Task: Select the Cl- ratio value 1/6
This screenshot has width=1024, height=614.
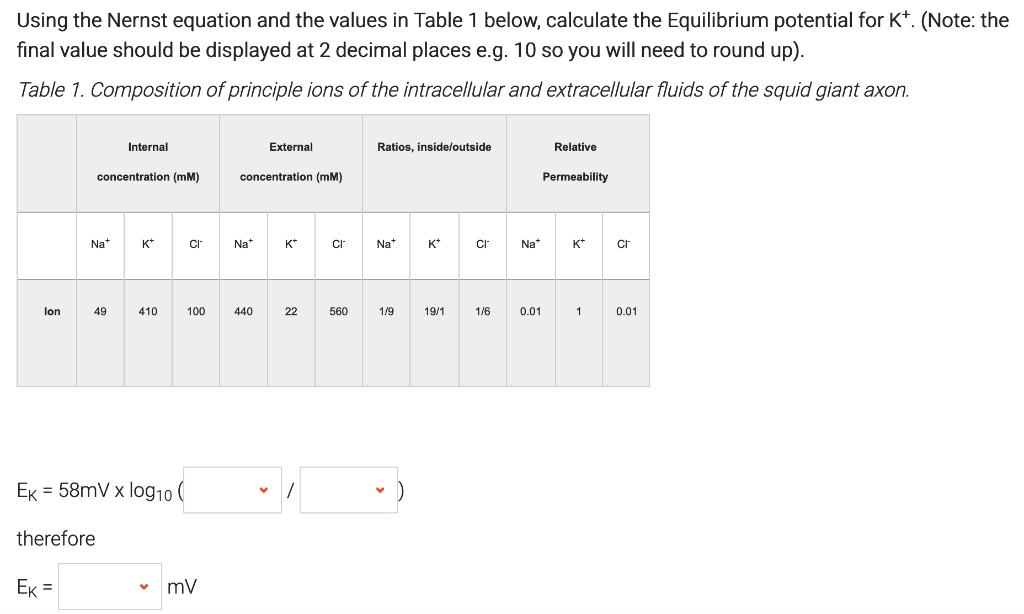Action: (x=482, y=311)
